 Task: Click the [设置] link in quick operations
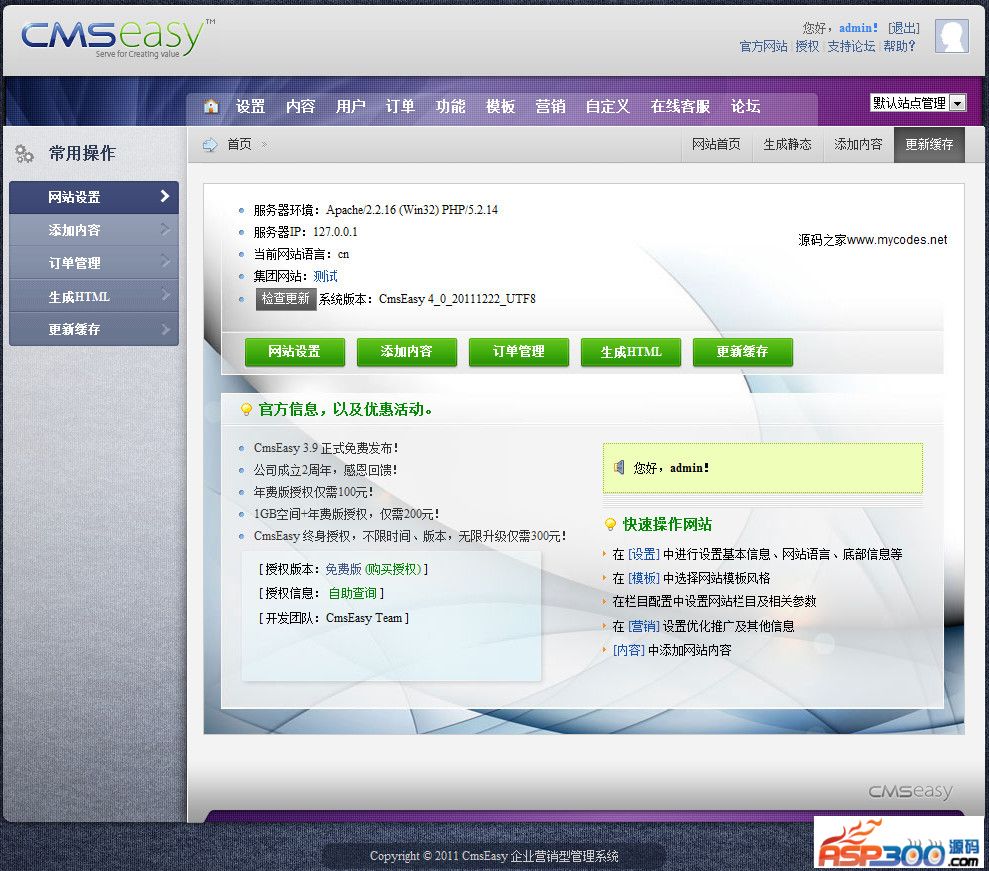coord(643,554)
